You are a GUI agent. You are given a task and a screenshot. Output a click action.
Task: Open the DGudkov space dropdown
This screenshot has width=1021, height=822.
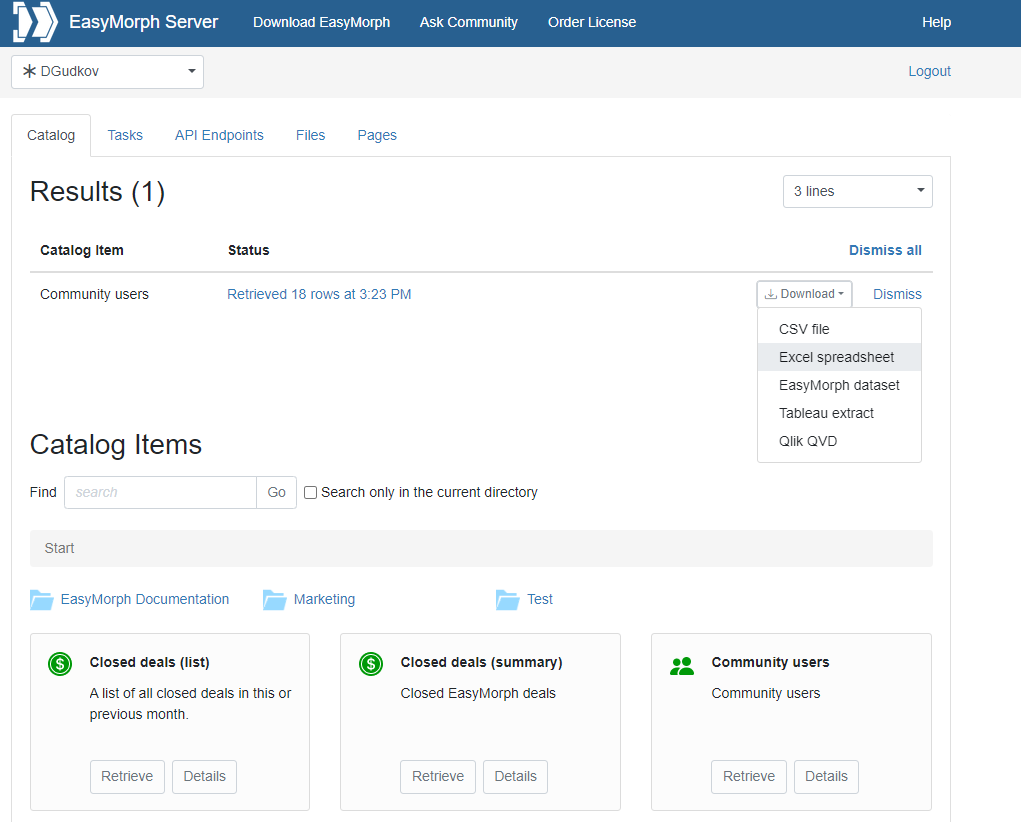107,72
